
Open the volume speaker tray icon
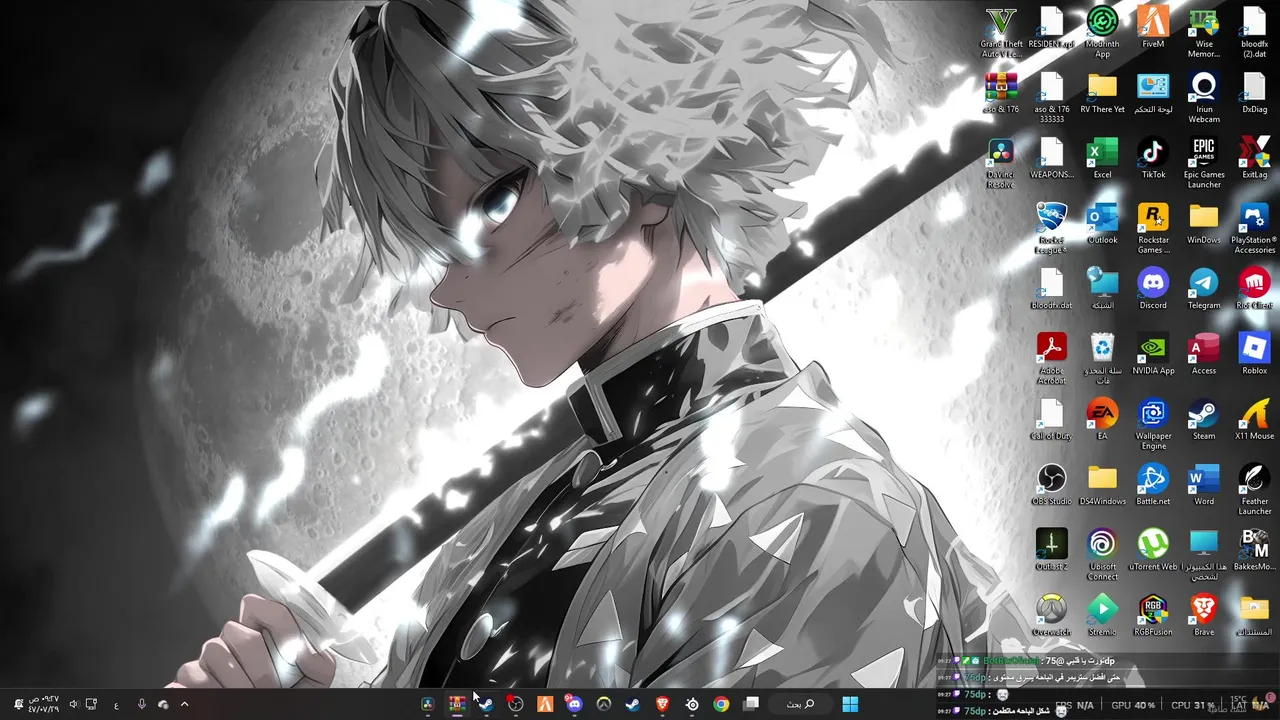click(73, 704)
